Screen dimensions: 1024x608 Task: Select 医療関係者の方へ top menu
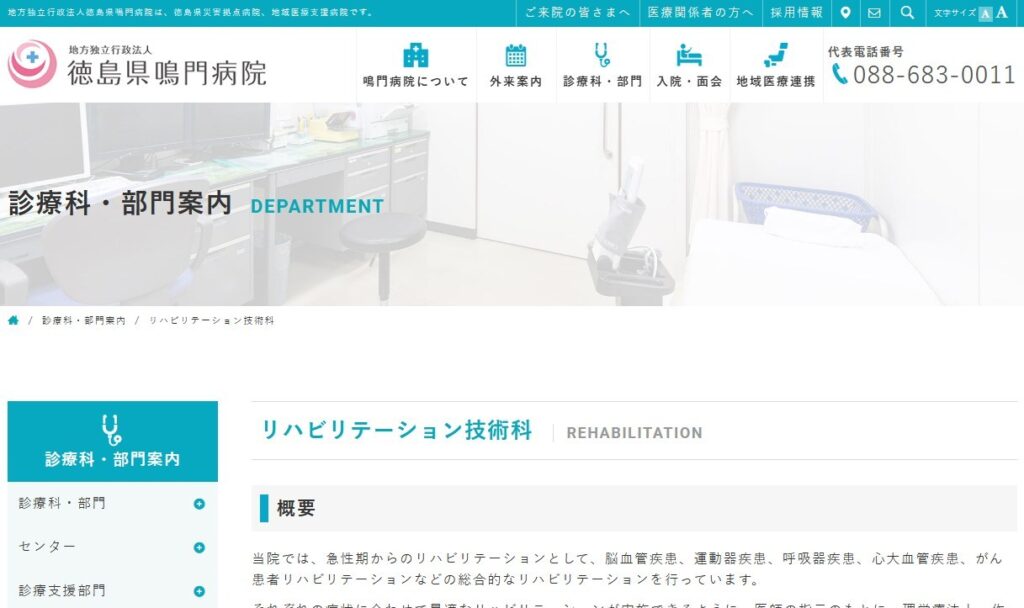coord(700,13)
